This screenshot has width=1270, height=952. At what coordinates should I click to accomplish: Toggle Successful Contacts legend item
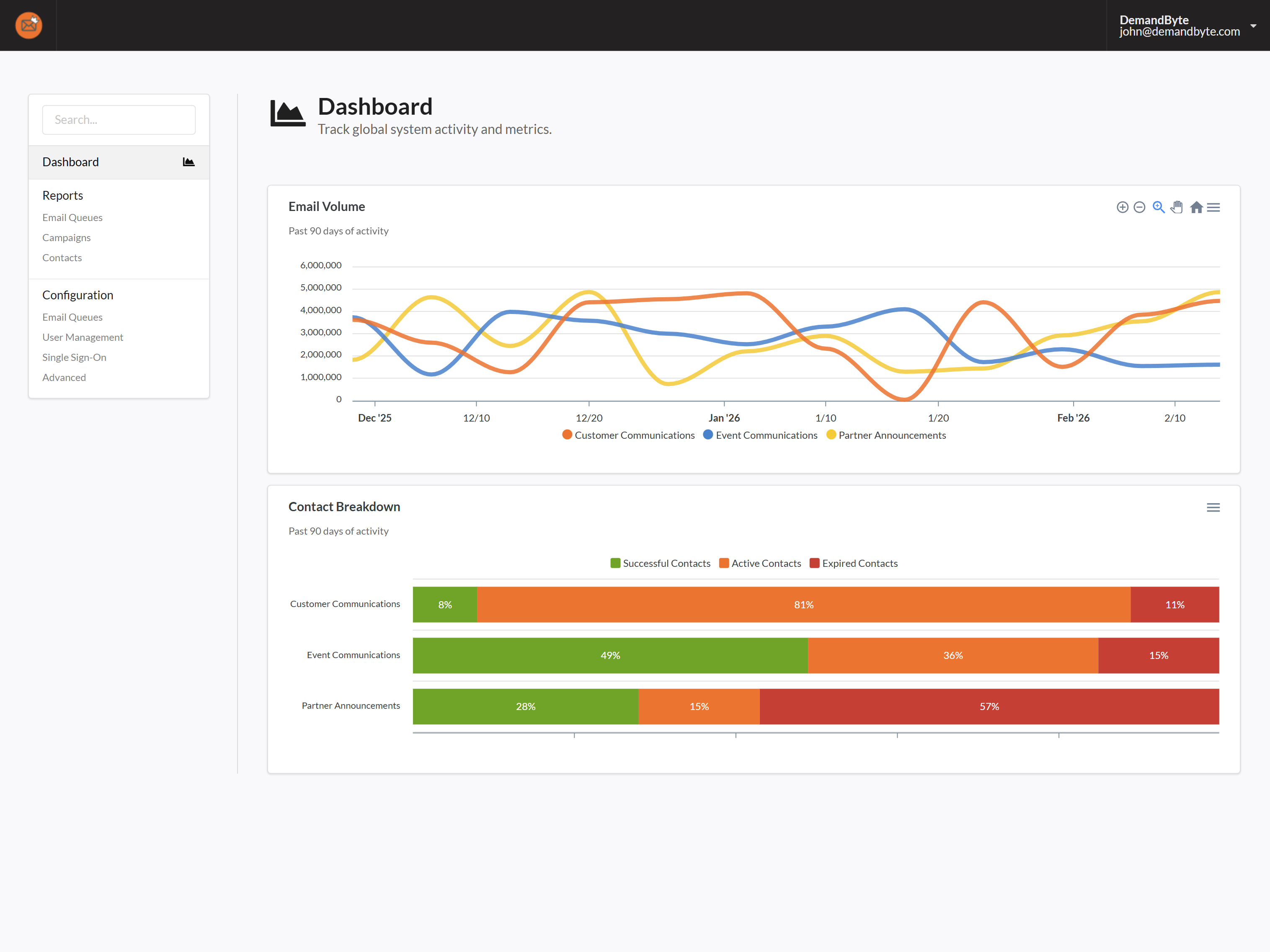tap(666, 563)
